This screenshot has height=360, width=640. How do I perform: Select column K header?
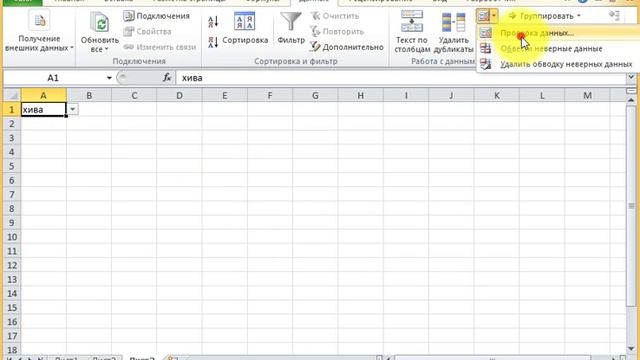tap(496, 96)
